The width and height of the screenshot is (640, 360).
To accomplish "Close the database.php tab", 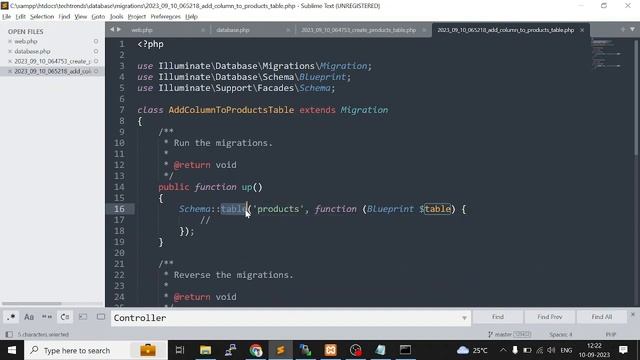I will (288, 30).
